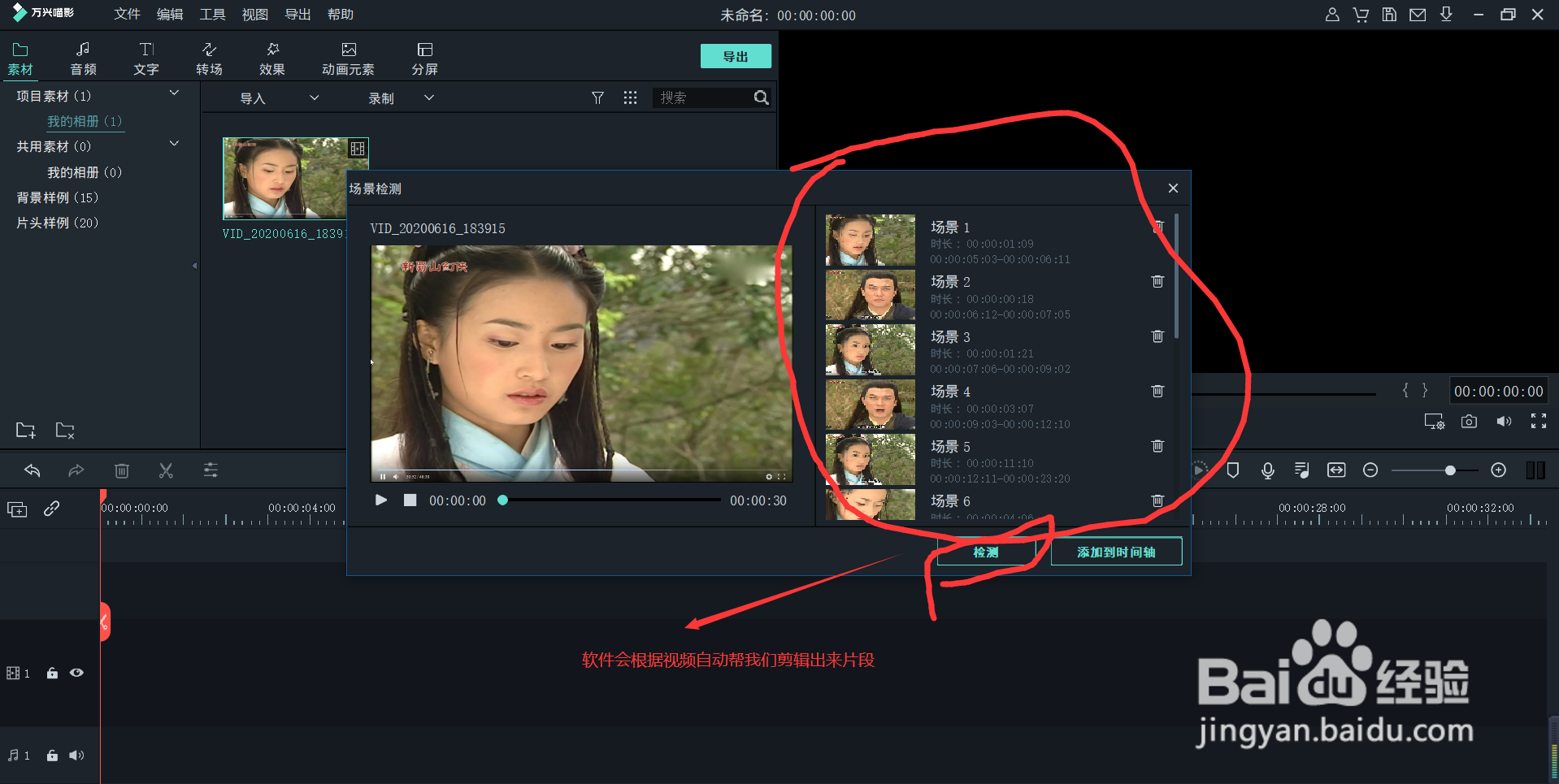Image resolution: width=1559 pixels, height=784 pixels.
Task: Take a snapshot with camera icon
Action: pos(1469,422)
